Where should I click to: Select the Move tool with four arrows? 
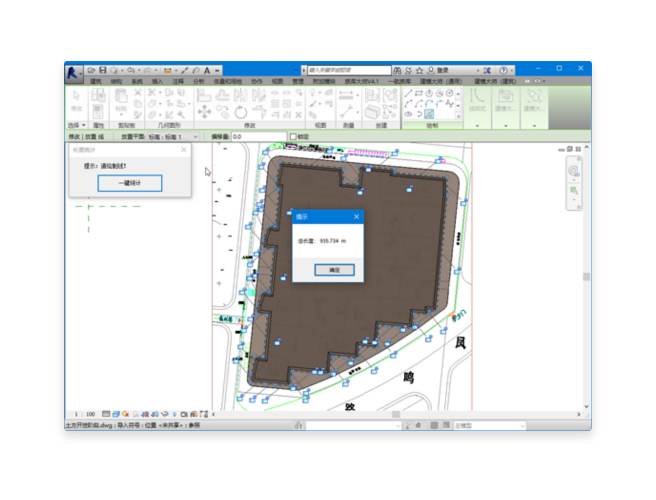(x=204, y=112)
